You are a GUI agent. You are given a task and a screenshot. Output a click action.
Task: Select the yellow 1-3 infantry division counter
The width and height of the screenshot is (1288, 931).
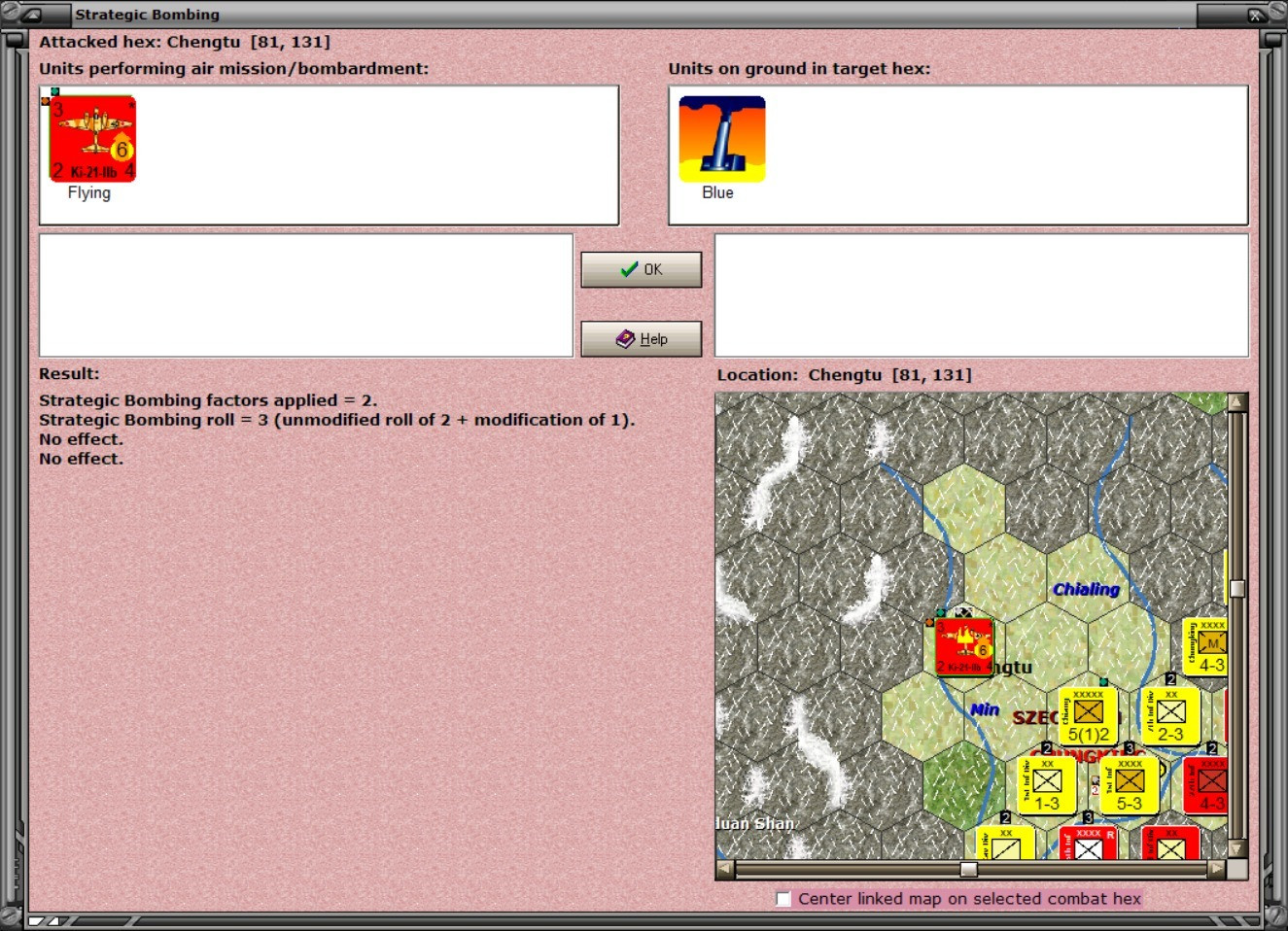1047,785
